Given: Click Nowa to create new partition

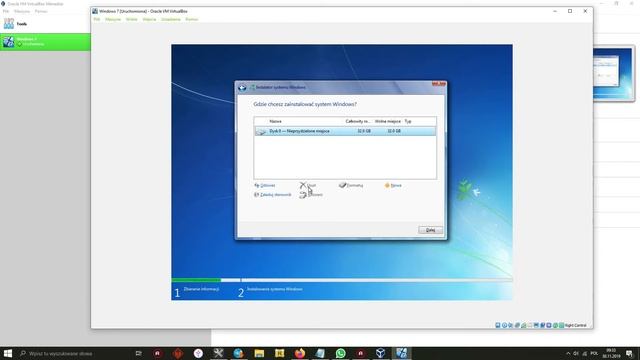Looking at the screenshot, I should (393, 185).
